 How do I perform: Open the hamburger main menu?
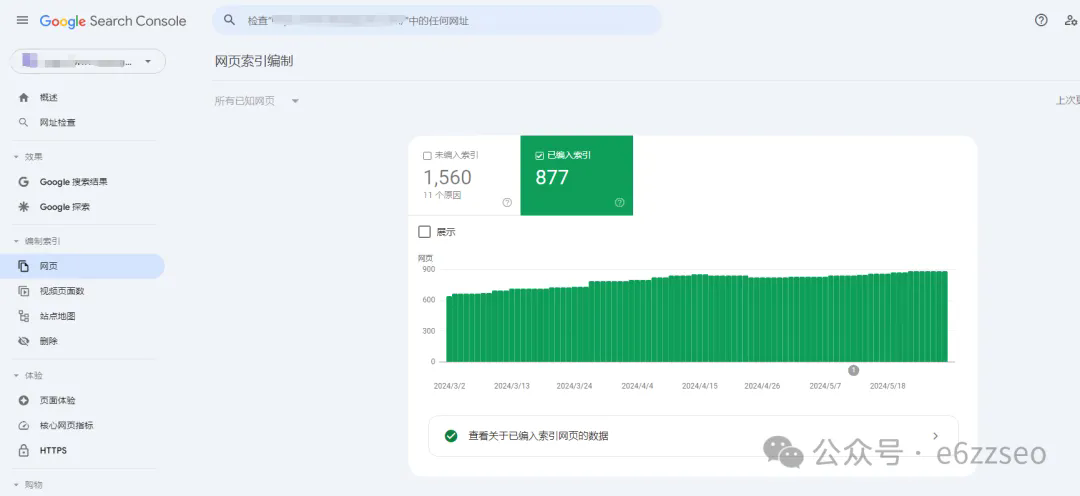pyautogui.click(x=22, y=21)
